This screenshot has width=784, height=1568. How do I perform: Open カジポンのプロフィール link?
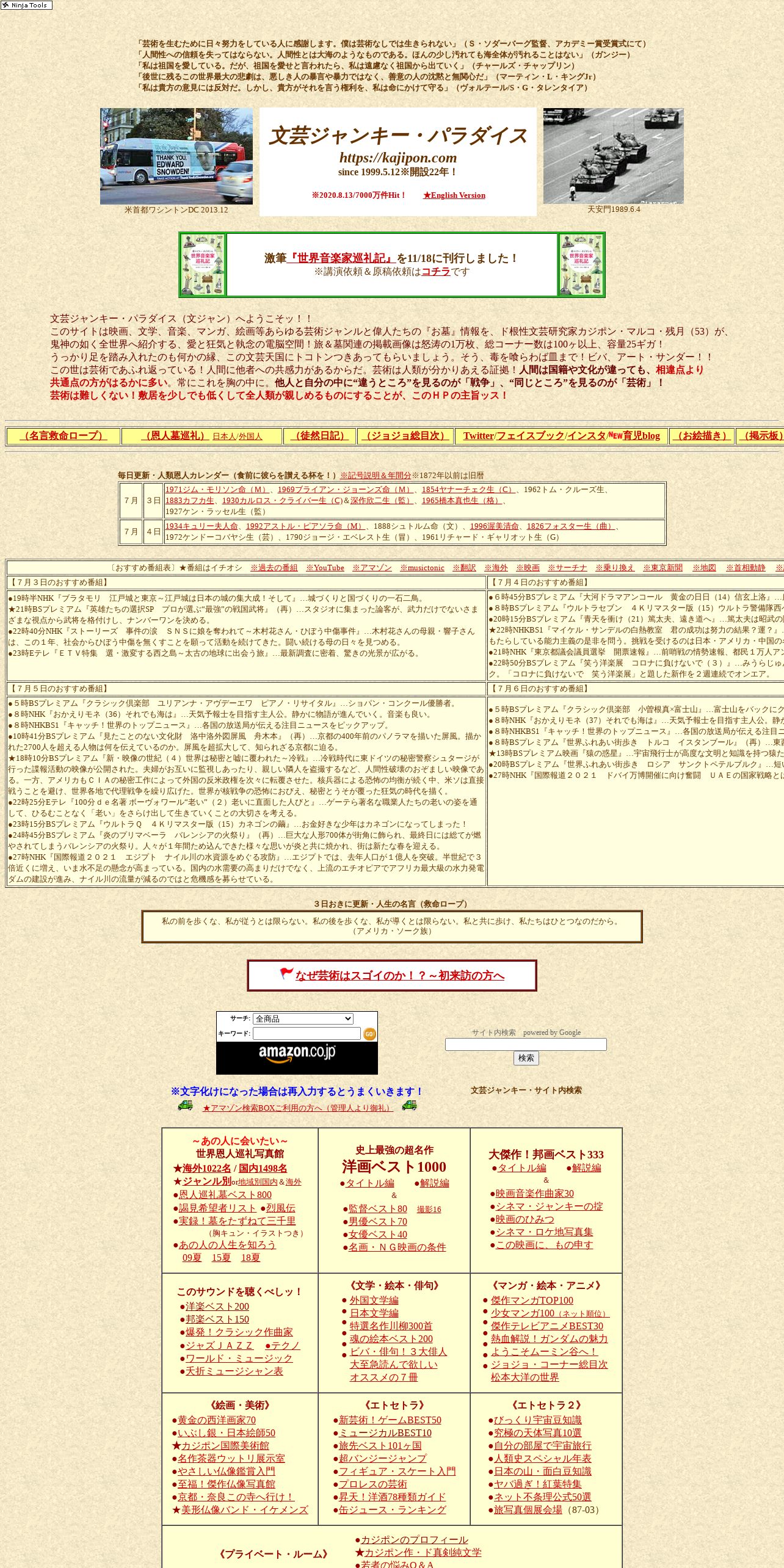click(x=414, y=1539)
